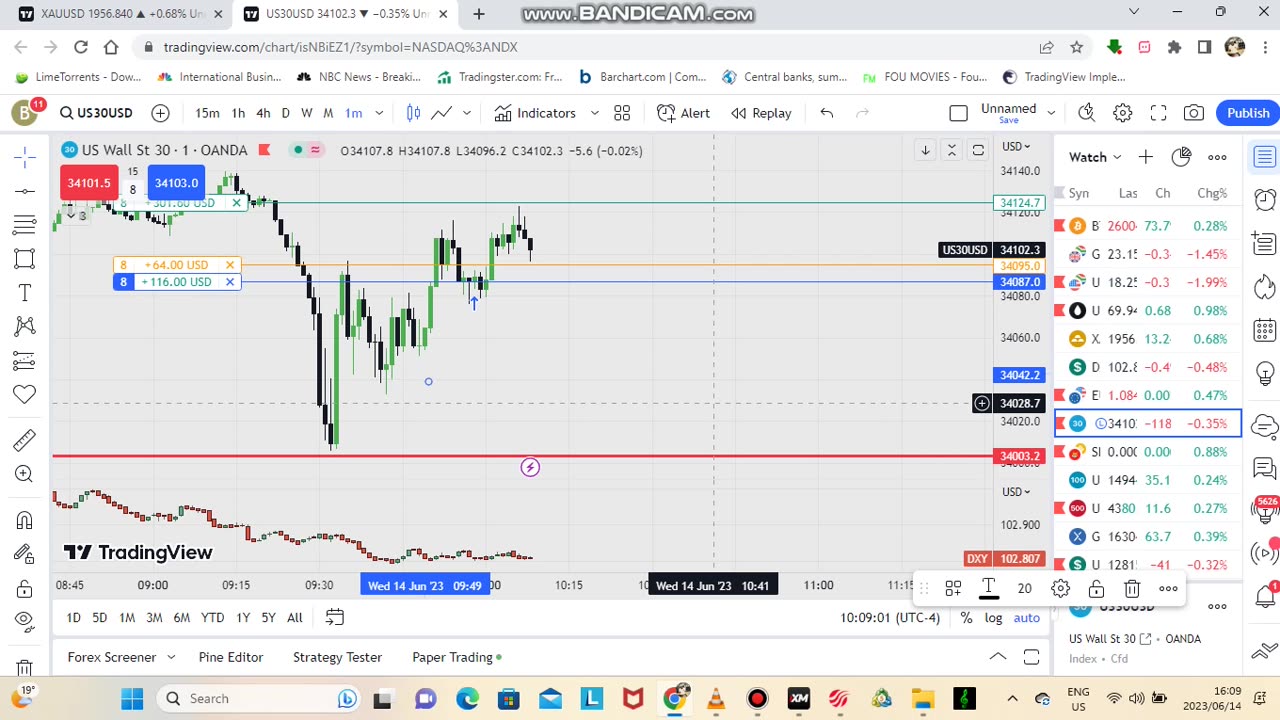Screen dimensions: 1280x720
Task: Add symbol to watchlist plus icon
Action: [1145, 157]
